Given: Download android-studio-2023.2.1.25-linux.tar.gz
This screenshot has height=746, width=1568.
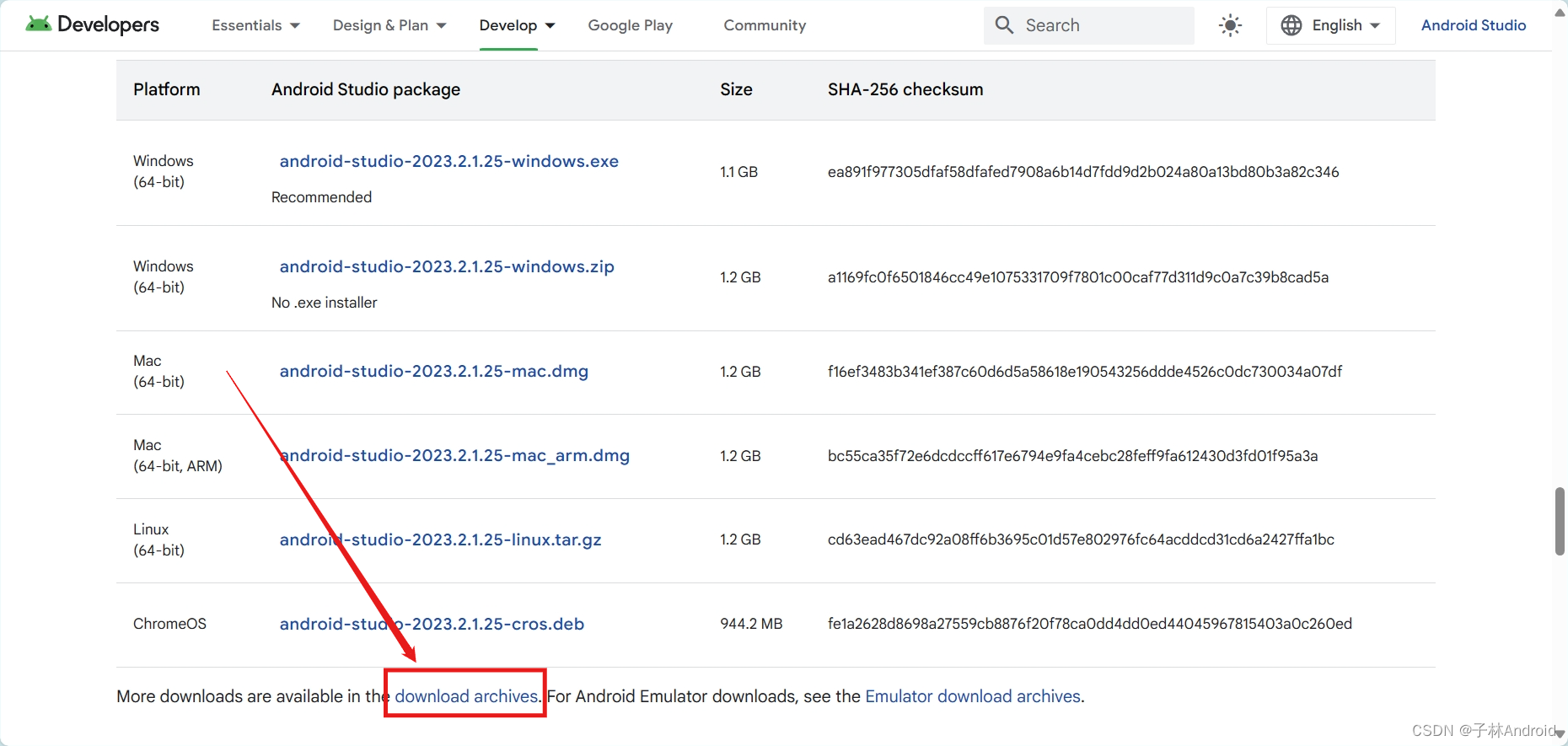Looking at the screenshot, I should pos(440,539).
